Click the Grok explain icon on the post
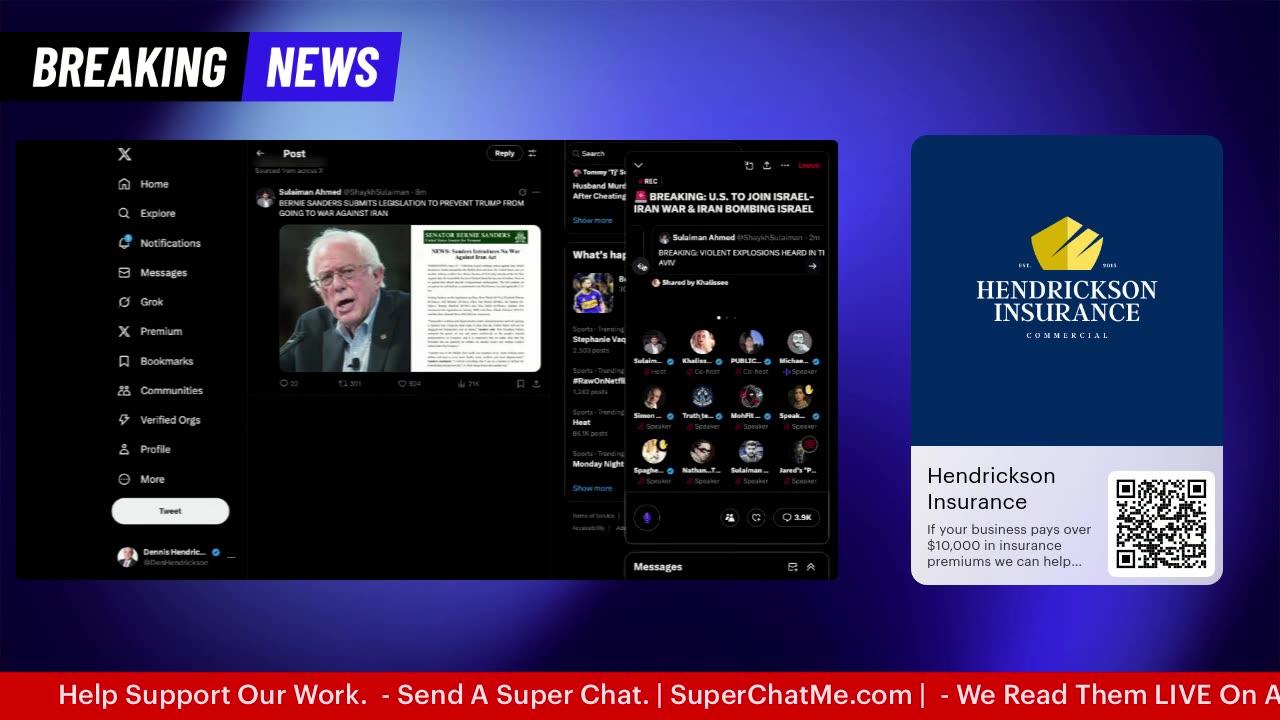1280x720 pixels. click(x=522, y=192)
